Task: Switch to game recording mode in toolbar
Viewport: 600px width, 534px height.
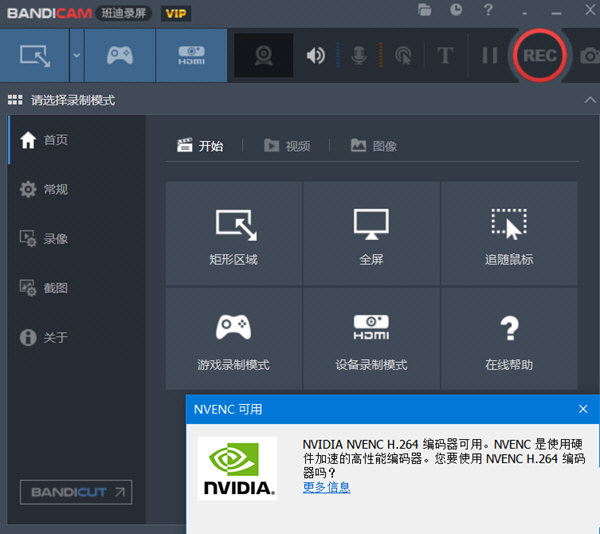Action: pos(120,55)
